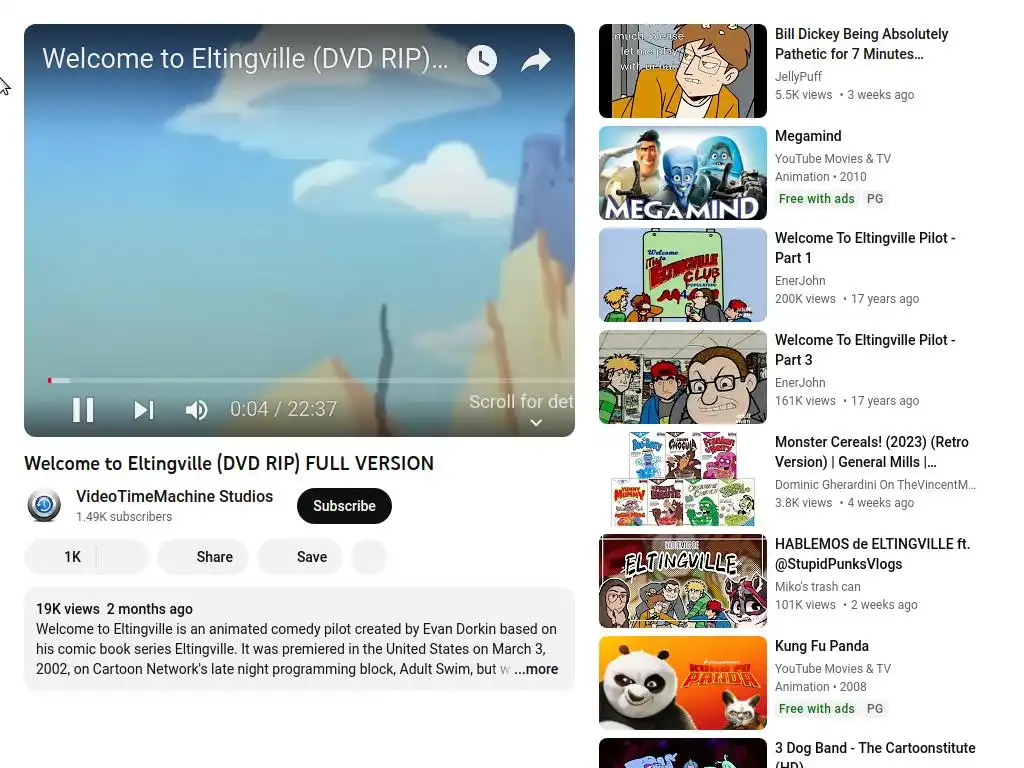Open VideoTimeMachine Studios channel name
This screenshot has height=768, width=1024.
tap(174, 496)
